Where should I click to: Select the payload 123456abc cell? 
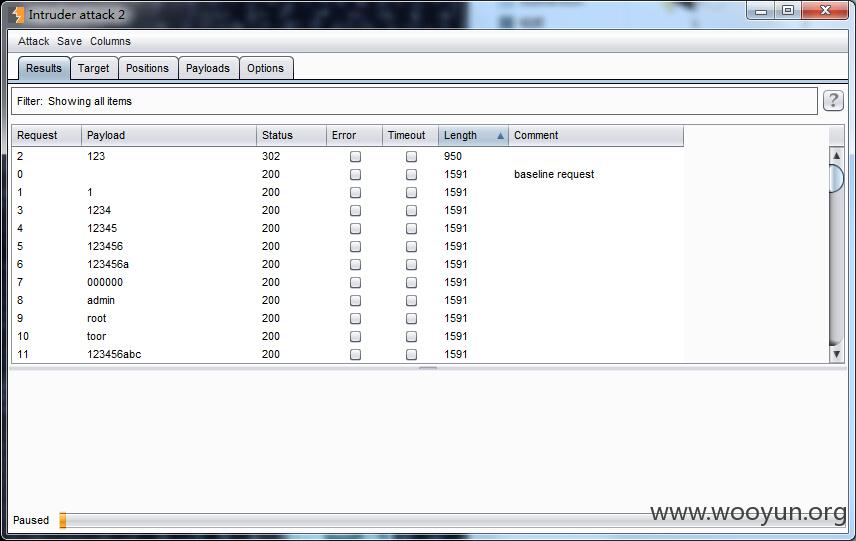click(x=114, y=354)
